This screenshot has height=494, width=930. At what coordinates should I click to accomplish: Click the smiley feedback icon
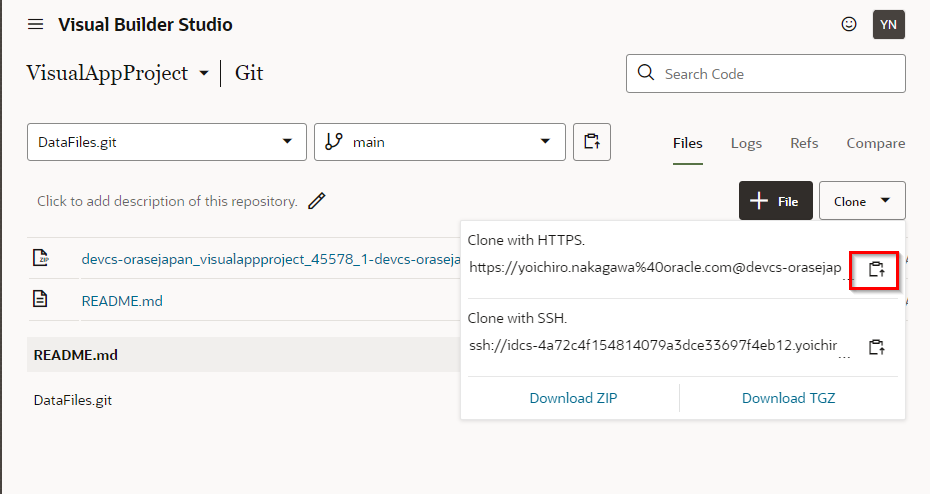tap(849, 24)
